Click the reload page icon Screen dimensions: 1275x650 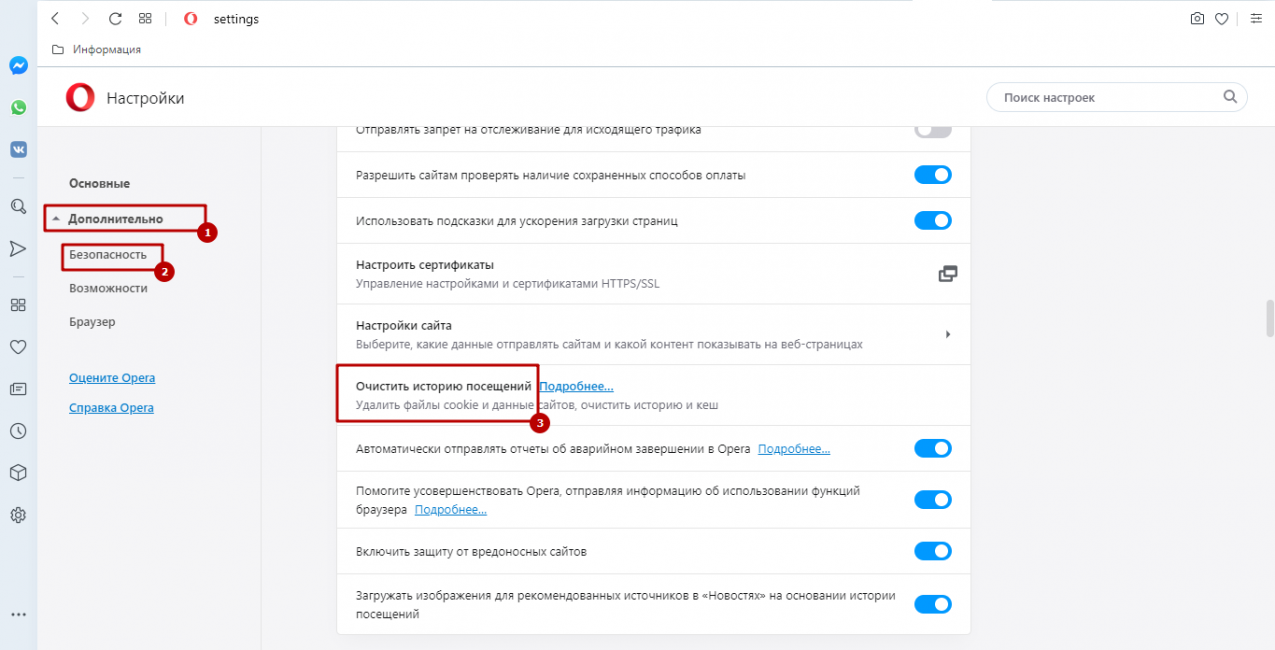coord(115,19)
